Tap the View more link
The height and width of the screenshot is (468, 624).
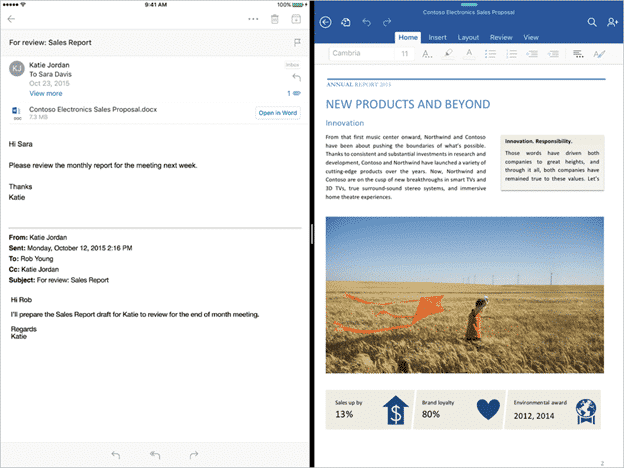point(48,93)
